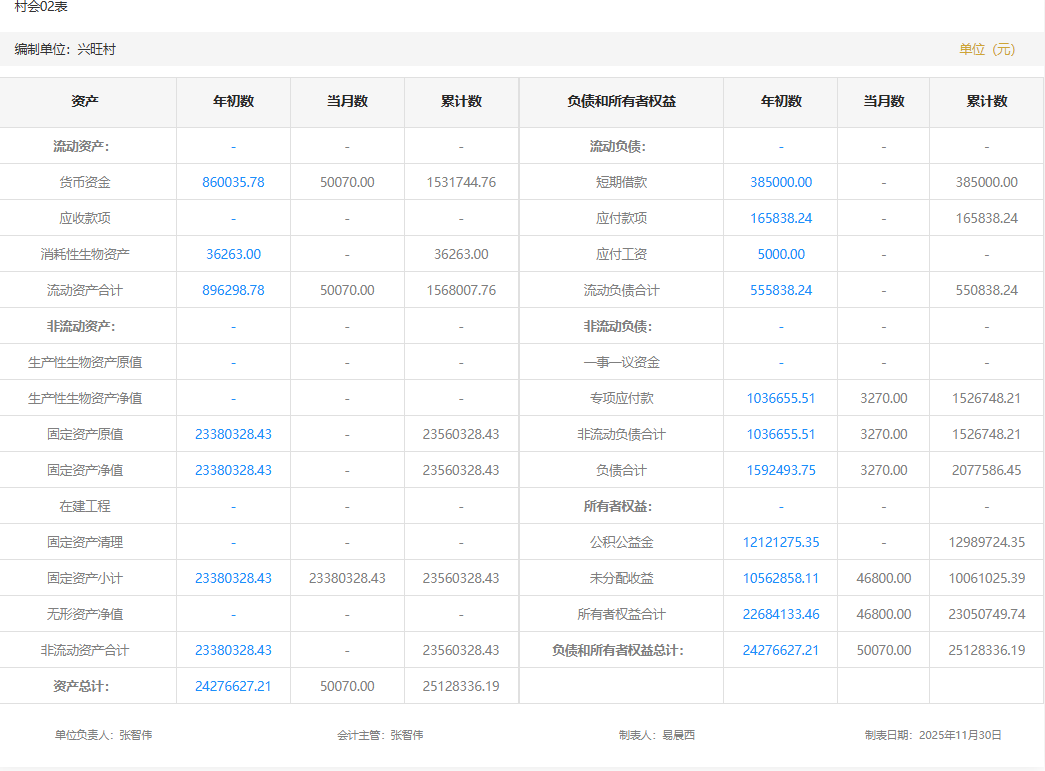Open the 应付工资 5000.00 link
The width and height of the screenshot is (1045, 771).
780,254
